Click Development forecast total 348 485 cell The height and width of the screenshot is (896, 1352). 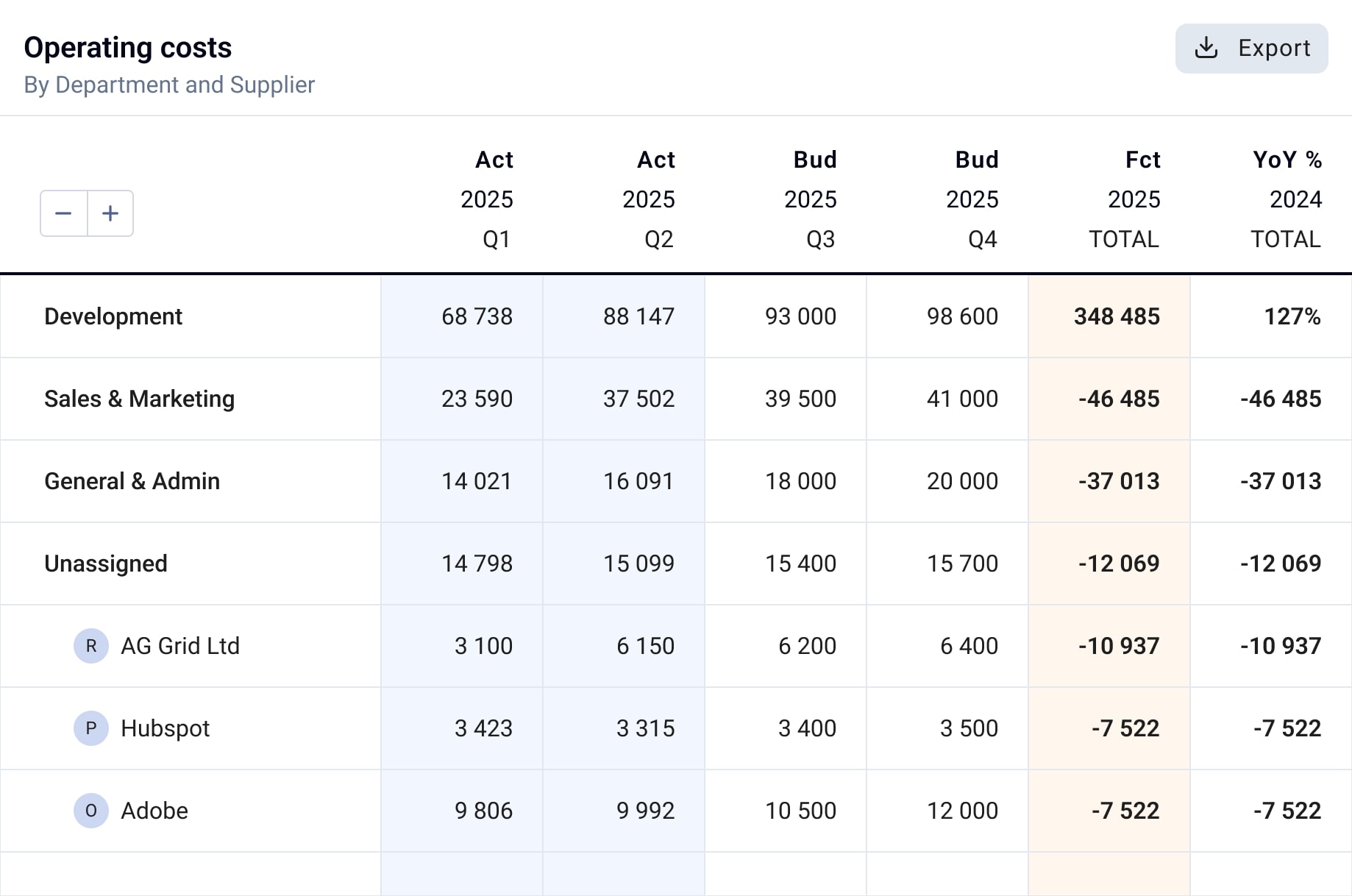(x=1116, y=316)
